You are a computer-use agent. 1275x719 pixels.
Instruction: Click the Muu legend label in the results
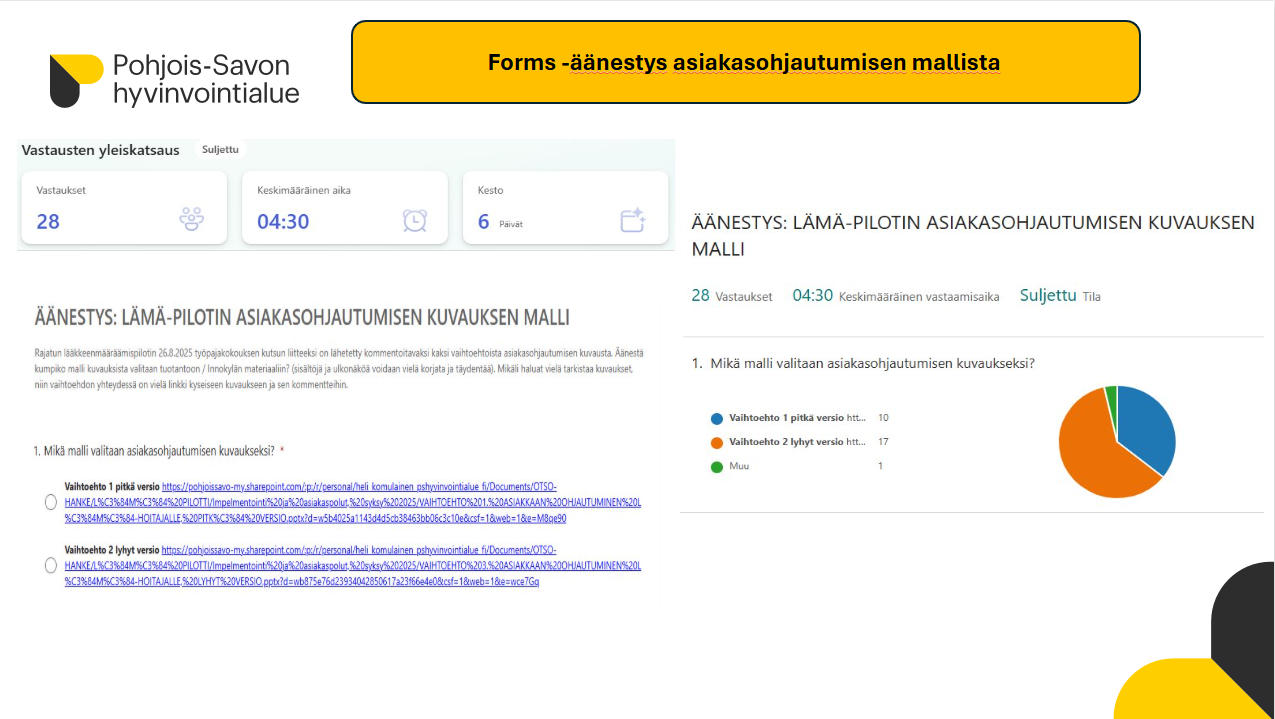coord(739,466)
